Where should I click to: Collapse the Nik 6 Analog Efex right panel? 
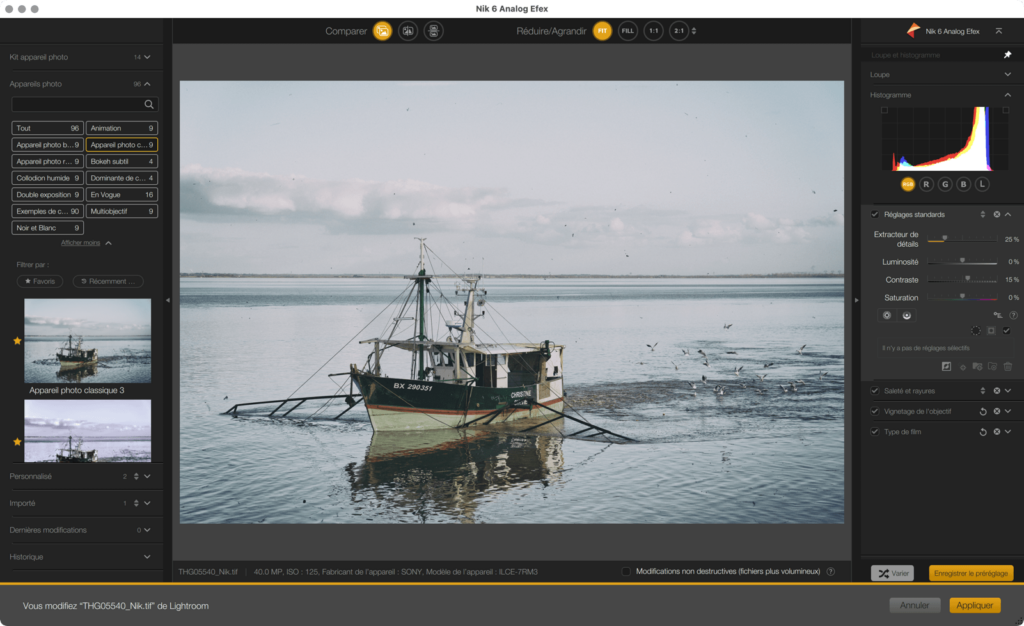click(x=999, y=31)
